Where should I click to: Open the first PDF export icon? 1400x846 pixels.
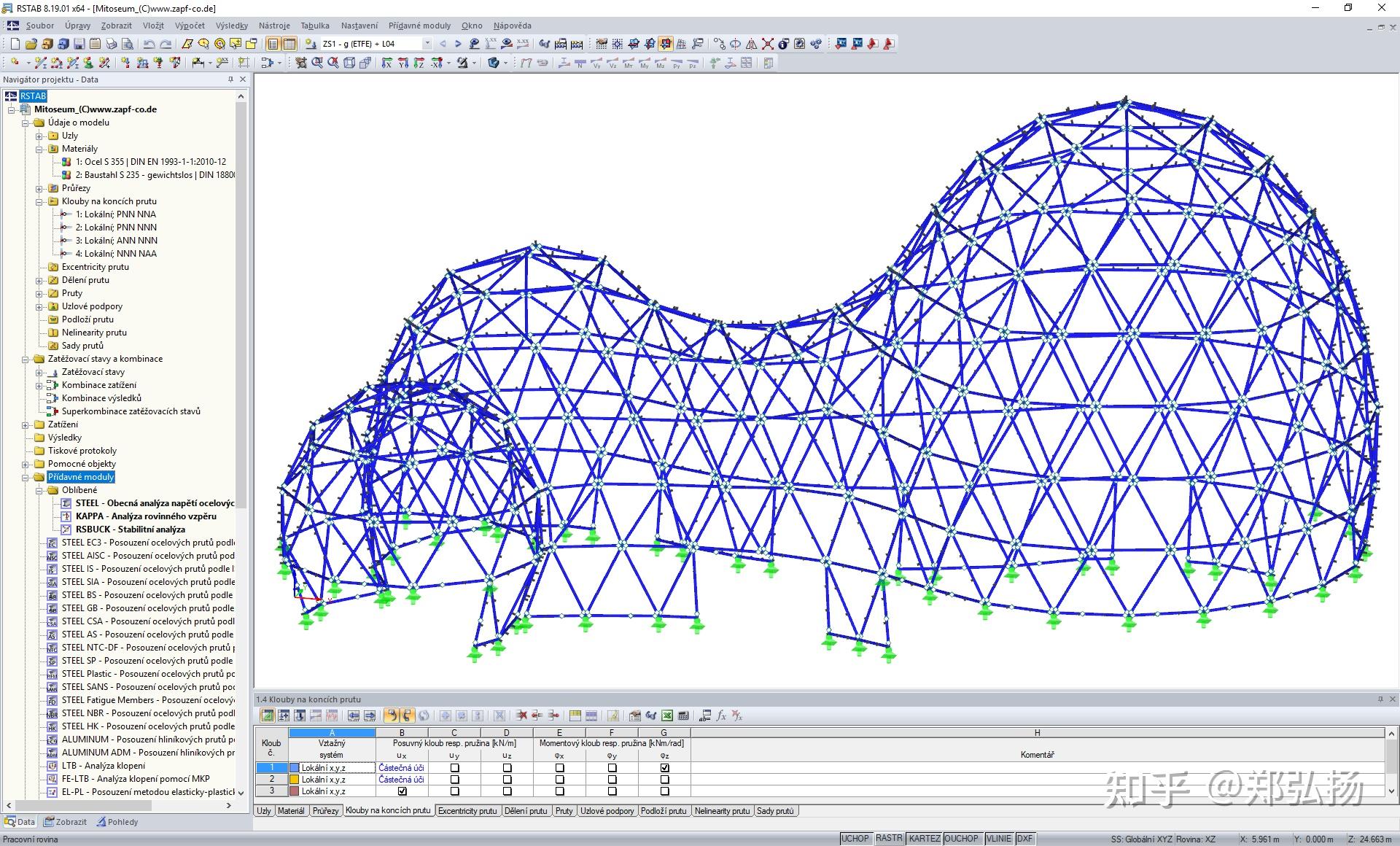coord(873,44)
